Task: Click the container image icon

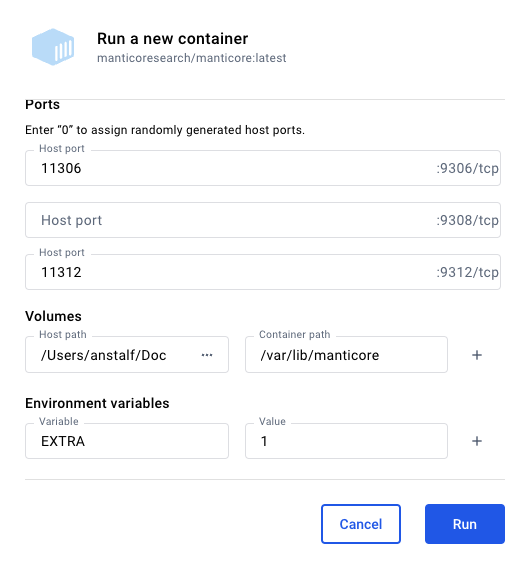Action: point(53,47)
